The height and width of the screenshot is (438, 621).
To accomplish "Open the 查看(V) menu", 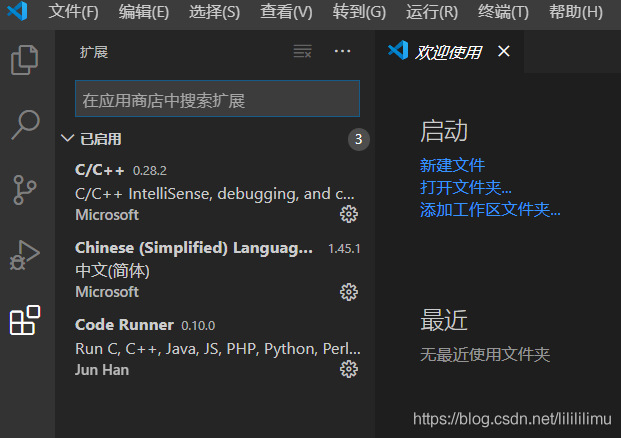I will point(286,13).
